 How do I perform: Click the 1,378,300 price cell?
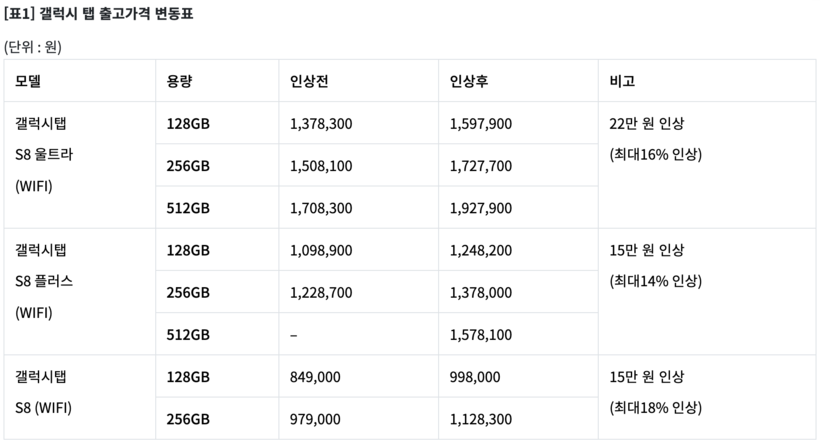point(321,124)
